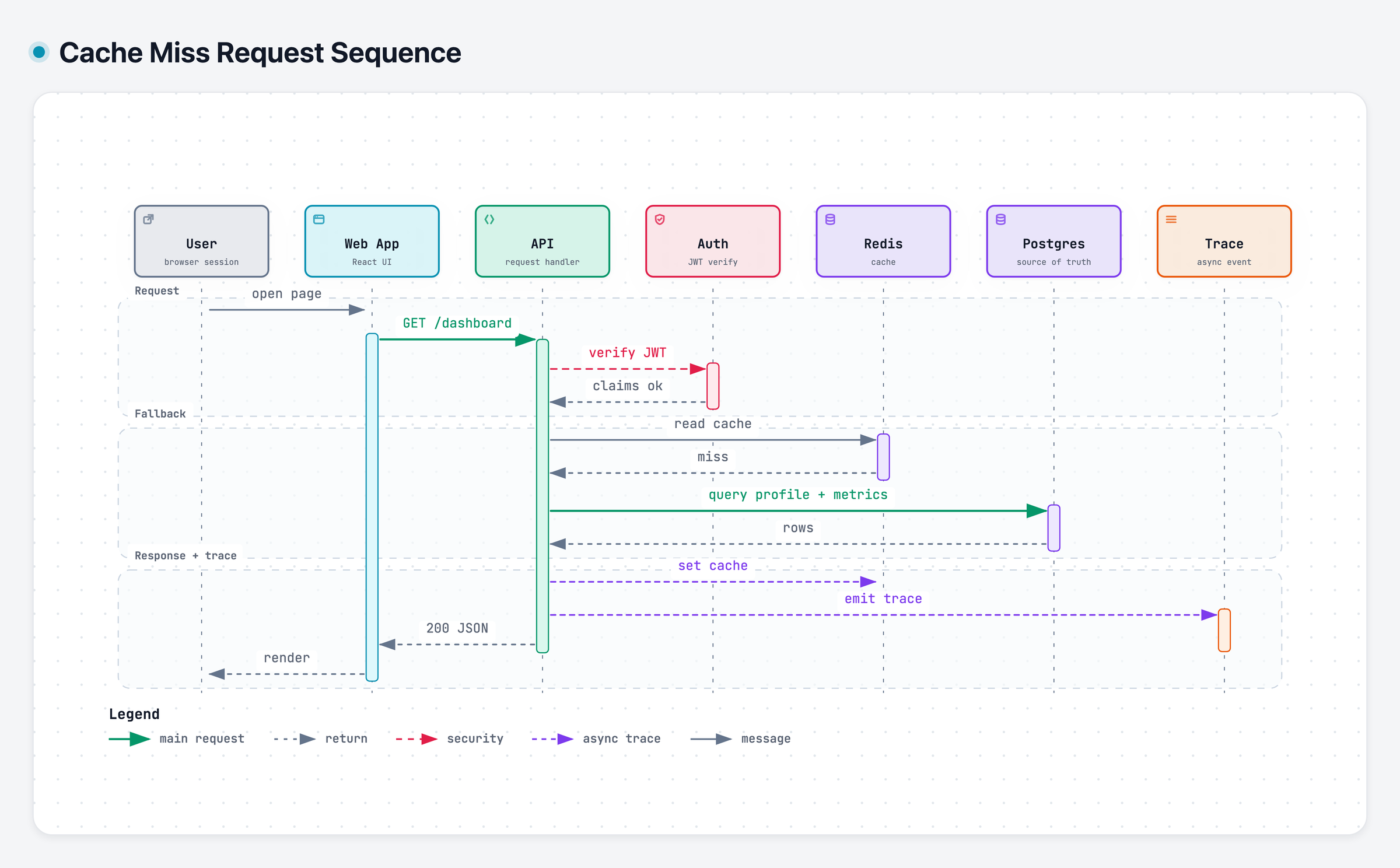Select the Auth JWT verify box
Viewport: 1400px width, 868px height.
[713, 241]
